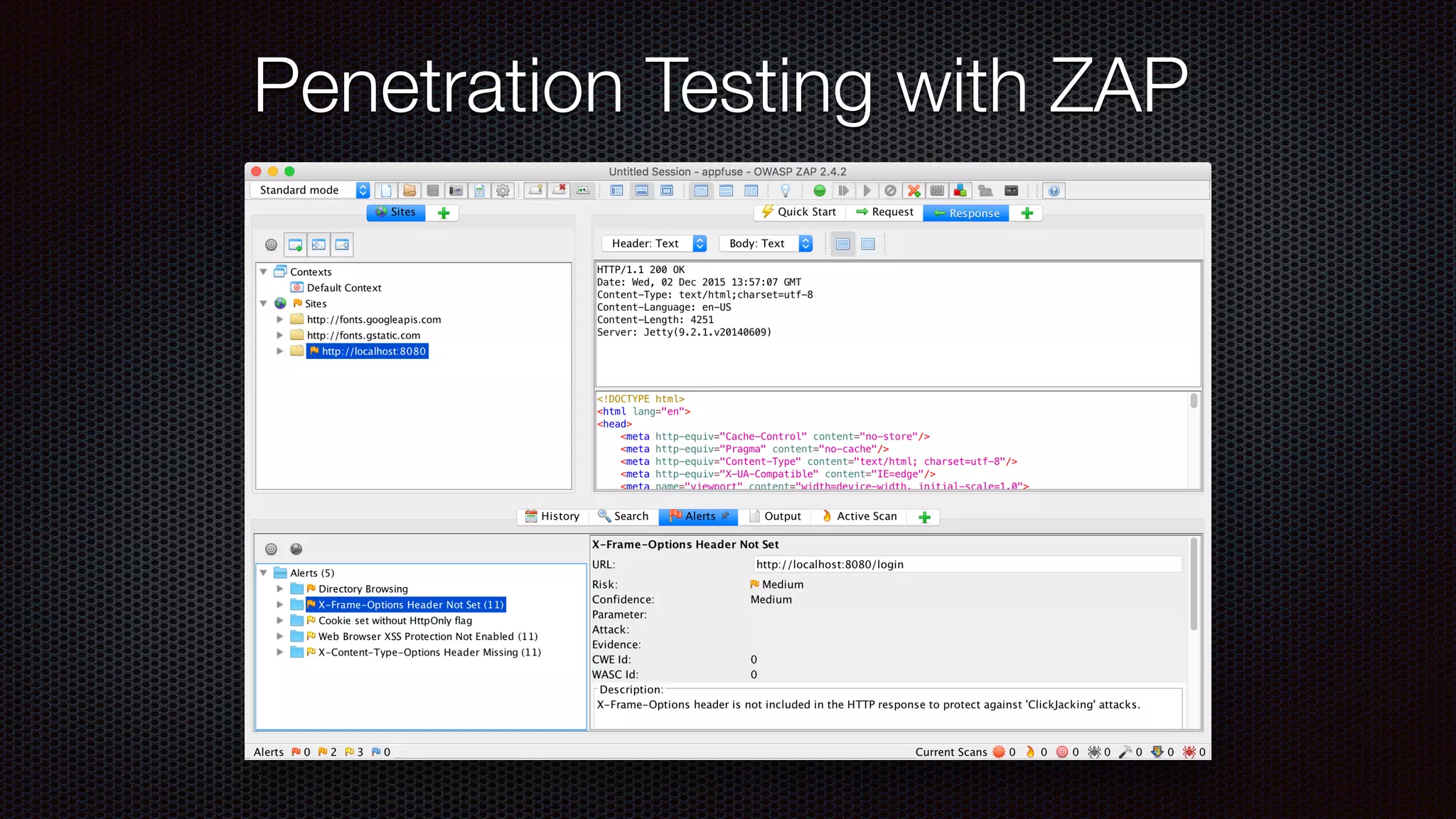1456x819 pixels.
Task: Click the green plus after Response tab
Action: click(x=1027, y=213)
